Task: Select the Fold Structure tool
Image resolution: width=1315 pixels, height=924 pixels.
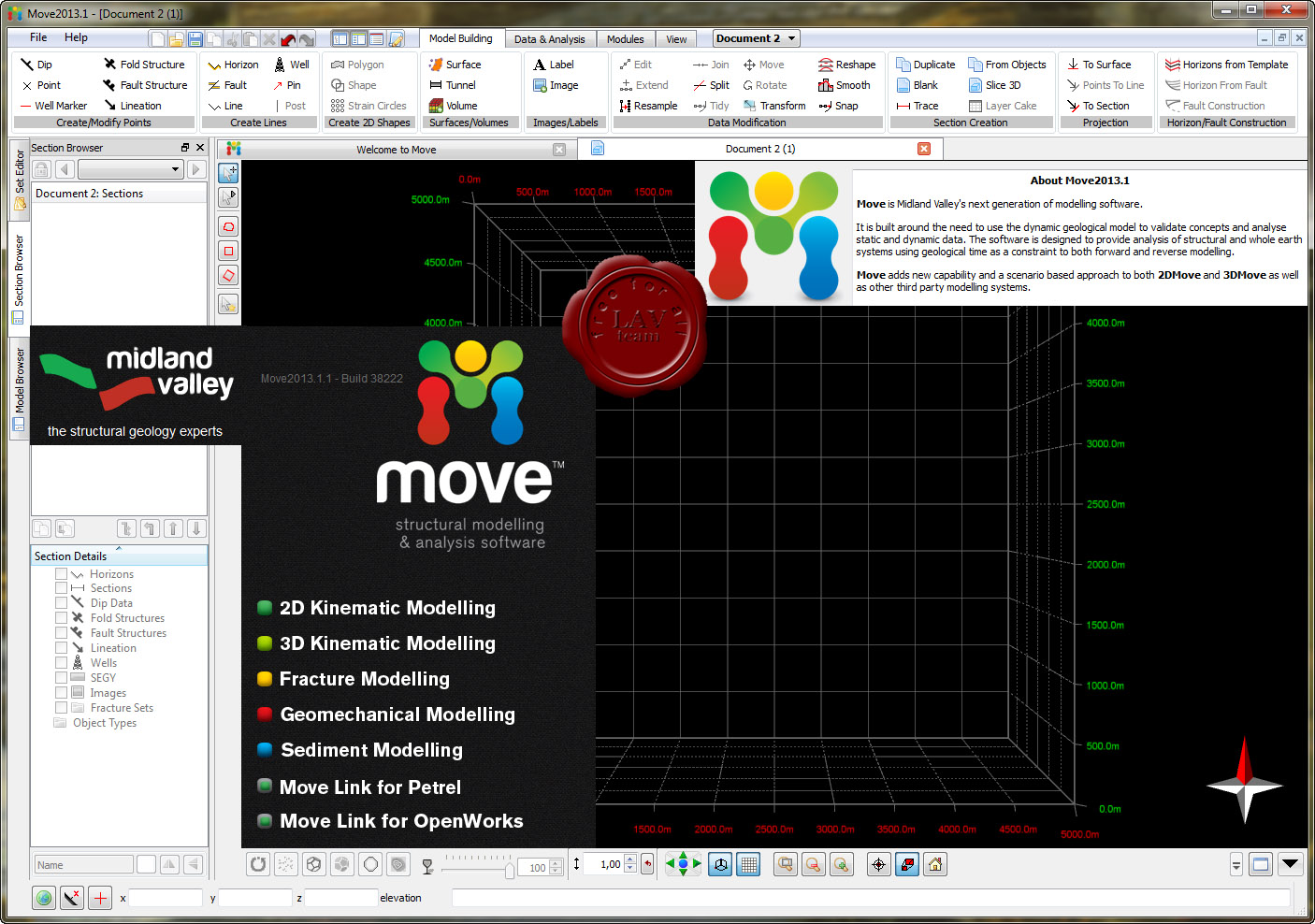Action: click(145, 65)
